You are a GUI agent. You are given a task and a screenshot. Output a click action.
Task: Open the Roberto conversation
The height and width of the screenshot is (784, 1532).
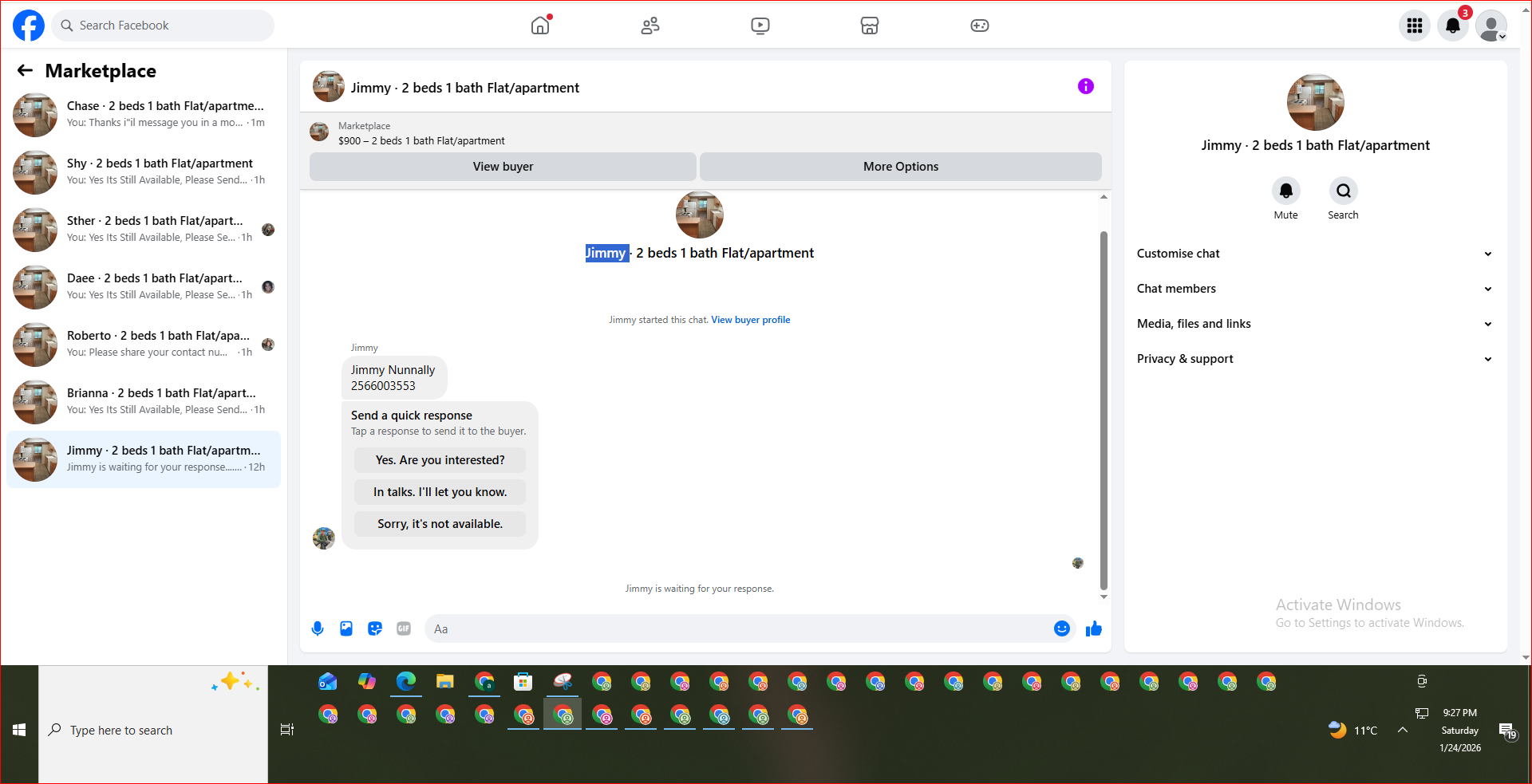point(144,345)
